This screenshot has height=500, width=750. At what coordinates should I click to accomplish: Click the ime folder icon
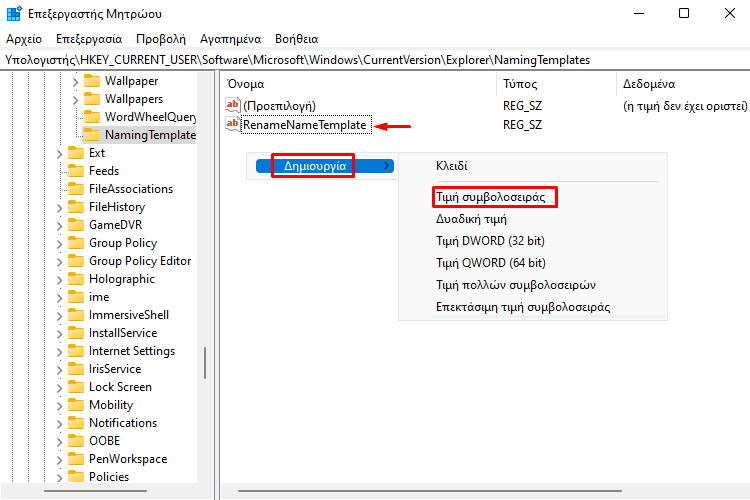tap(76, 297)
